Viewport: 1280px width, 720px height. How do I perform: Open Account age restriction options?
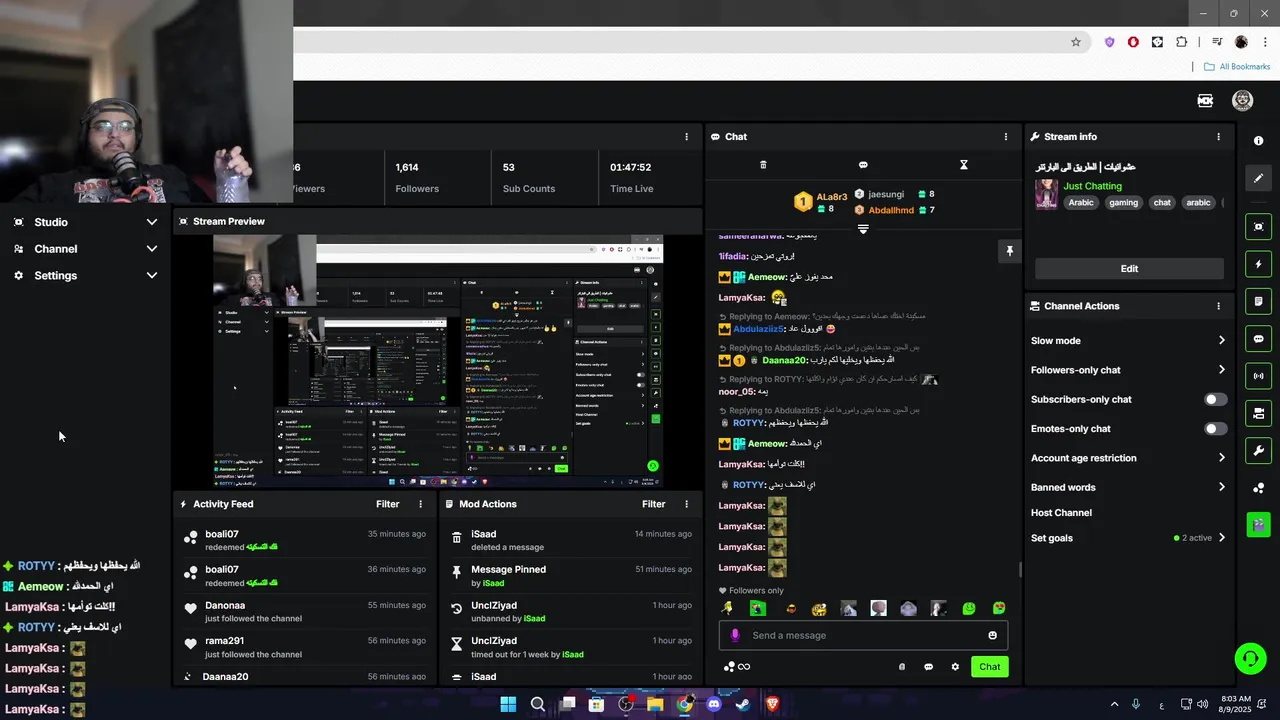click(1128, 458)
